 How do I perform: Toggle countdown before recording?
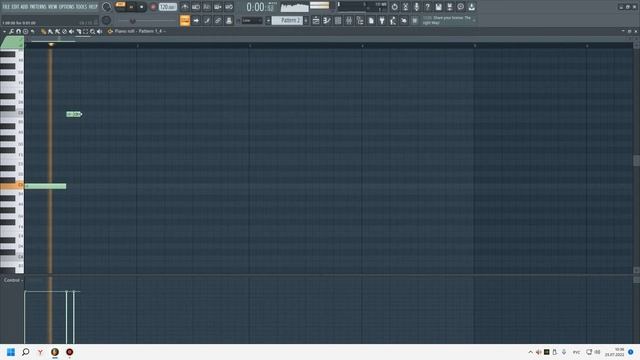click(x=207, y=7)
